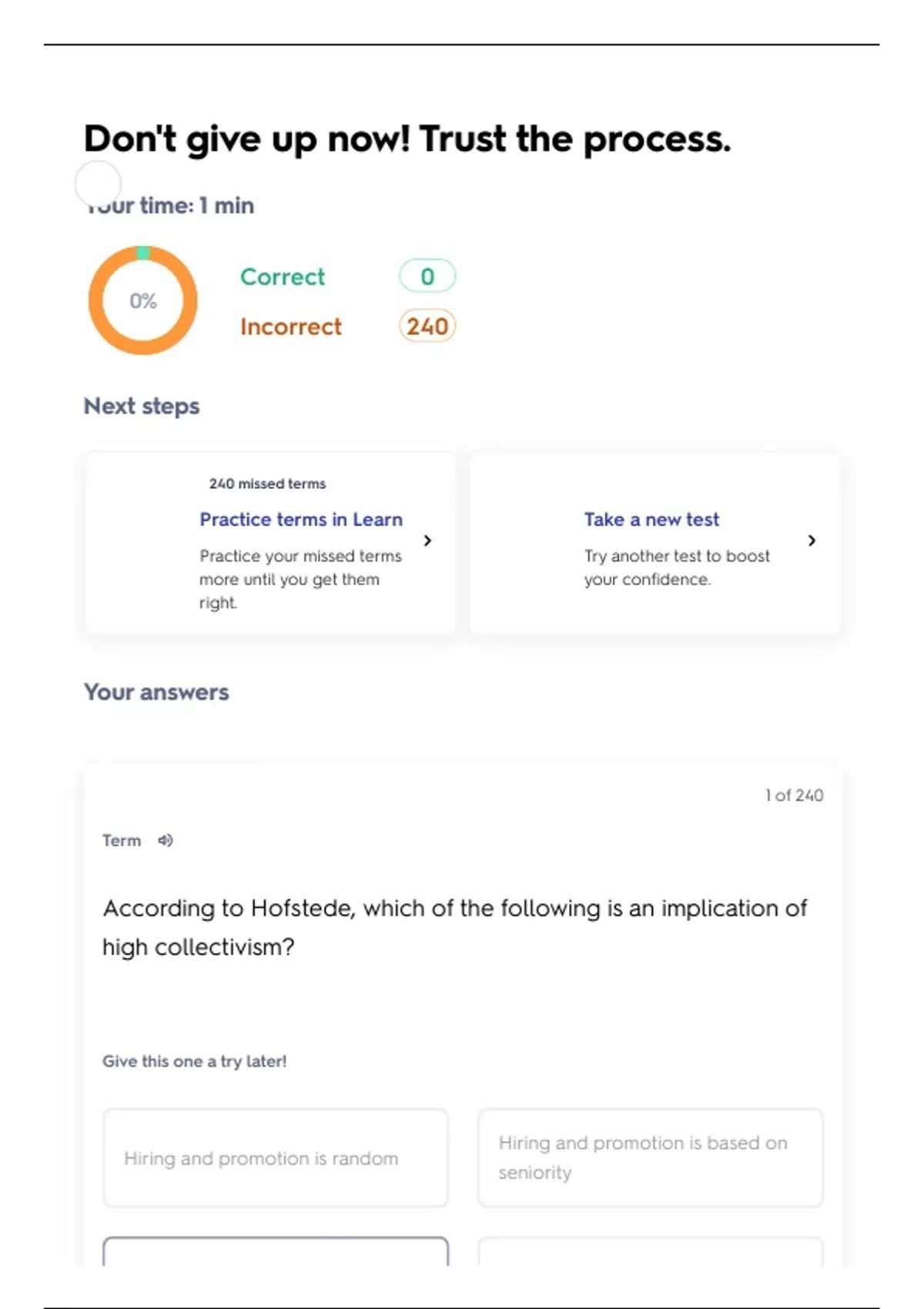Start Take a new test
The height and width of the screenshot is (1309, 924).
651,520
